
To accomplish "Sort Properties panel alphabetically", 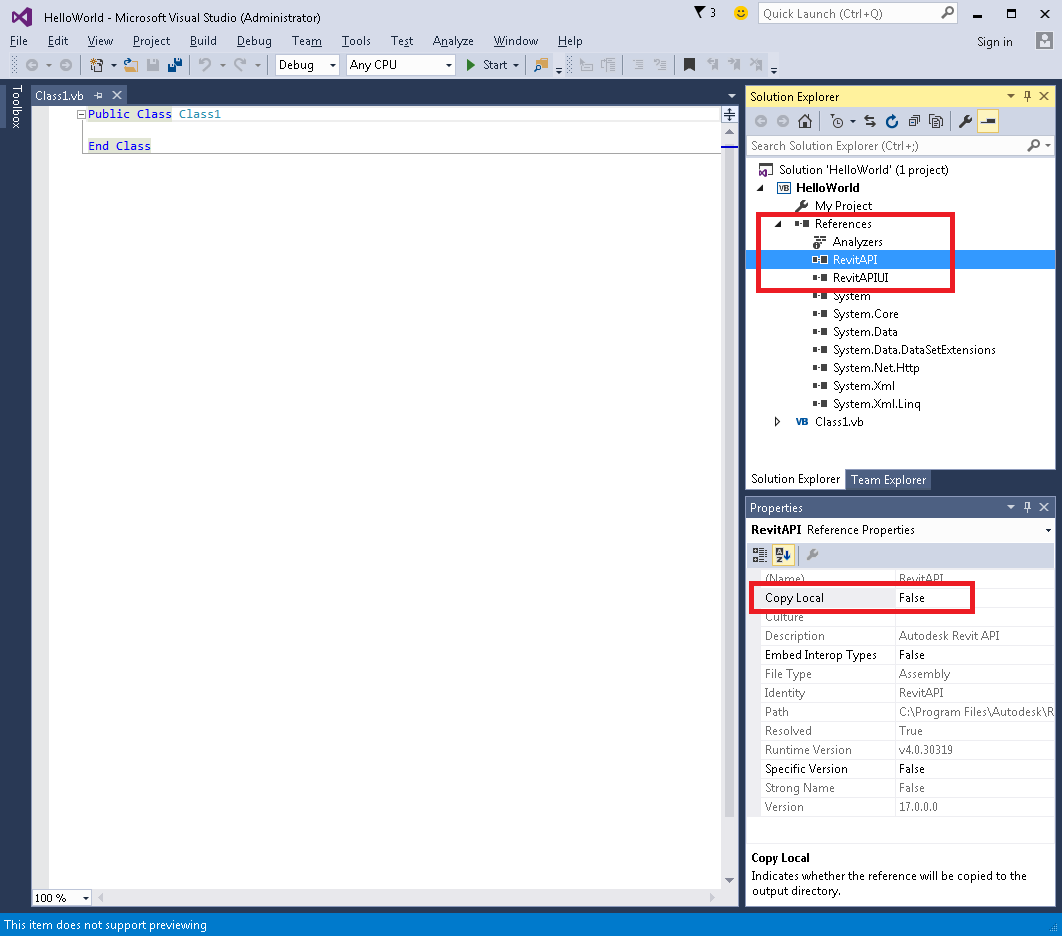I will coord(782,555).
